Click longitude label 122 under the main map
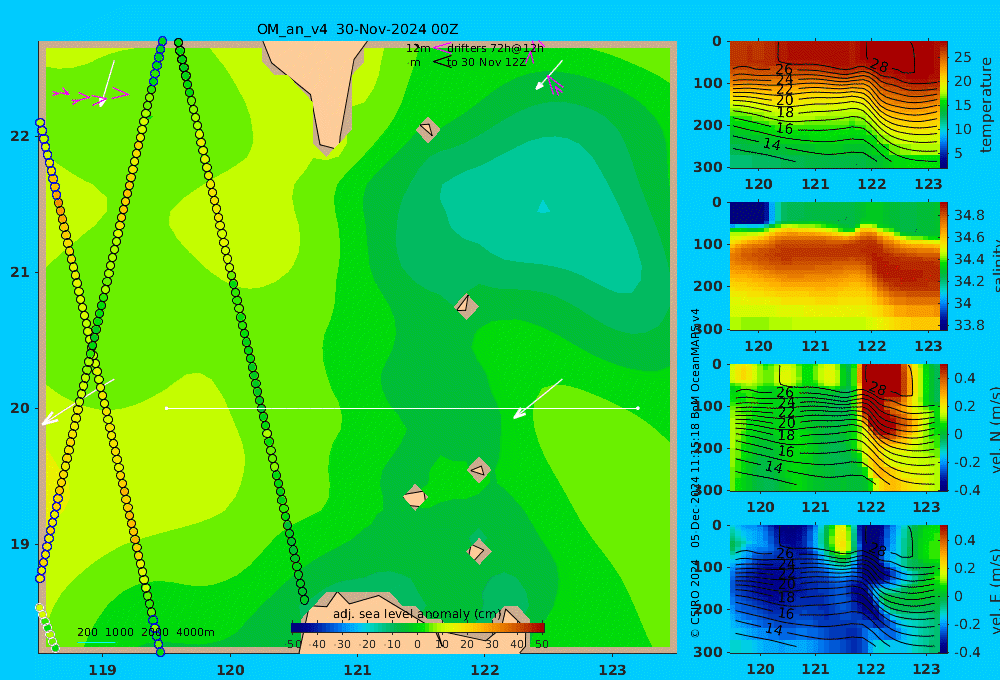 coord(485,670)
